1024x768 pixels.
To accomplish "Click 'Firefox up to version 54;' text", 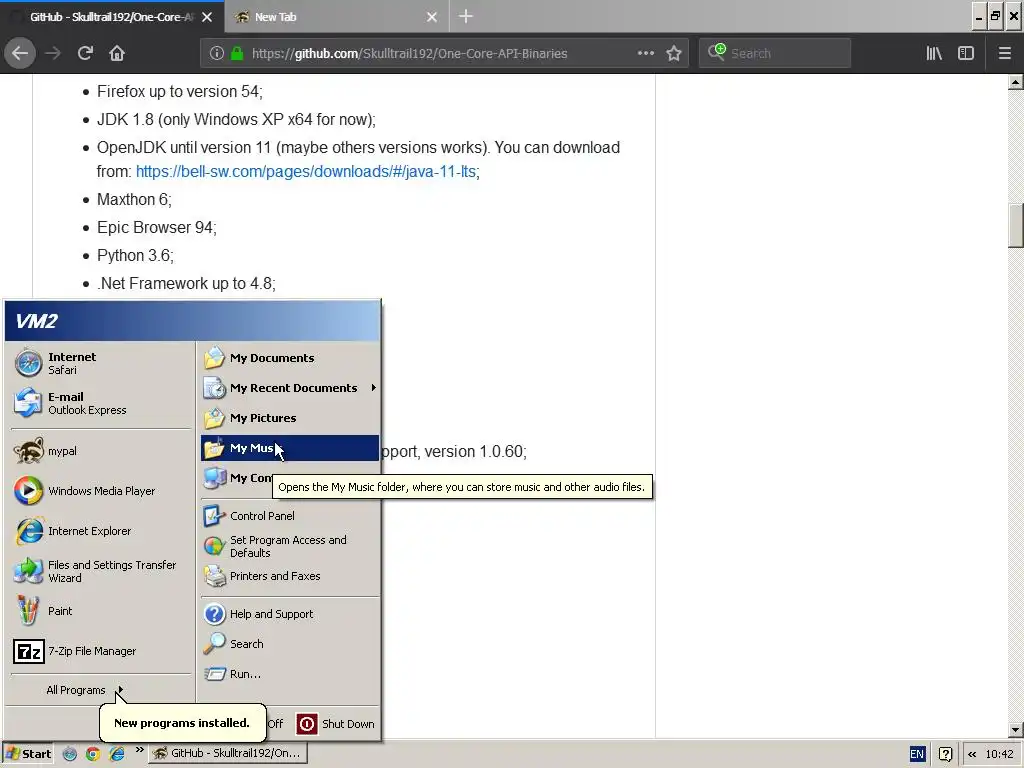I will click(180, 91).
